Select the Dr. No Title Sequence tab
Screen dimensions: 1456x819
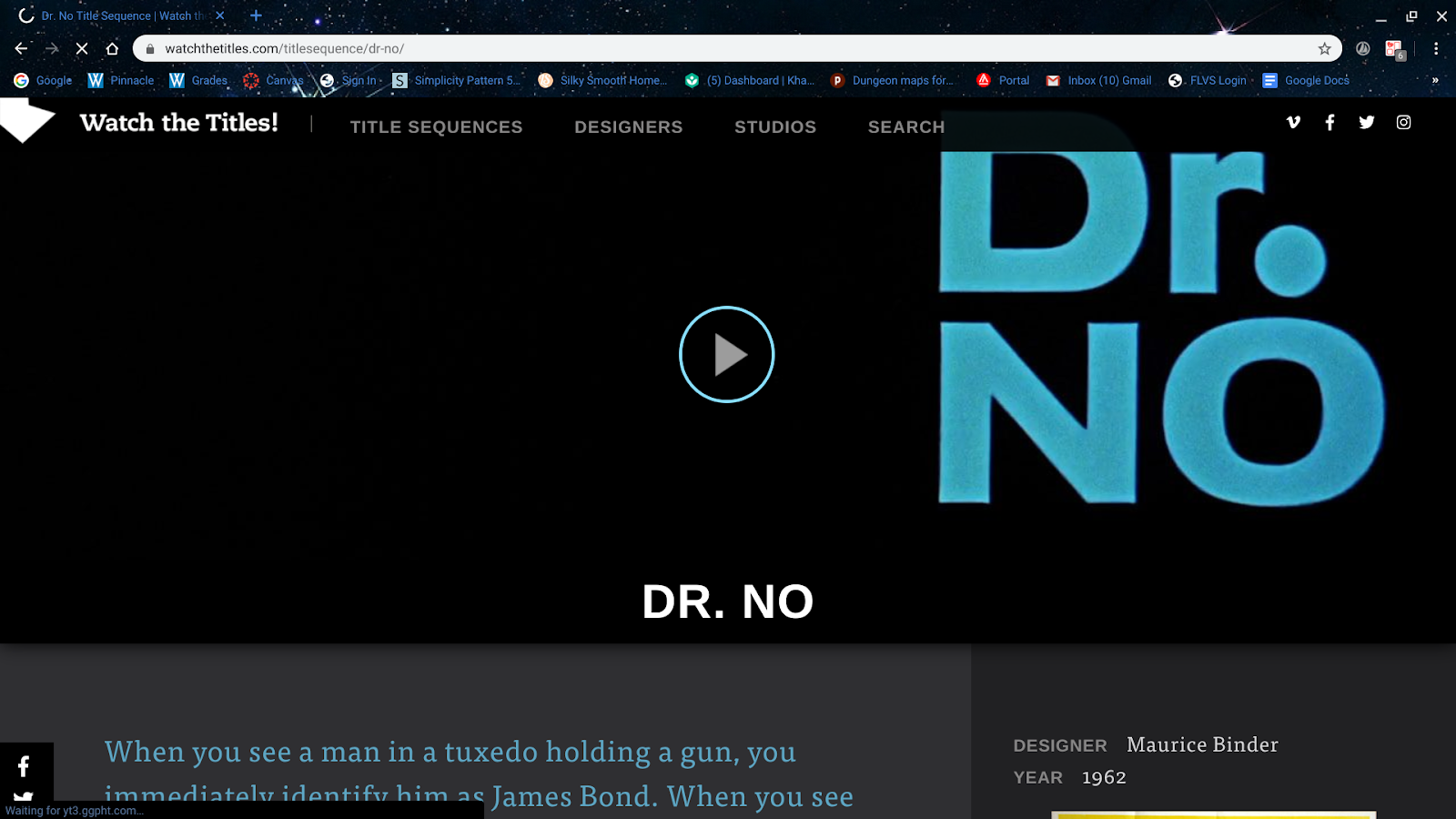tap(123, 15)
